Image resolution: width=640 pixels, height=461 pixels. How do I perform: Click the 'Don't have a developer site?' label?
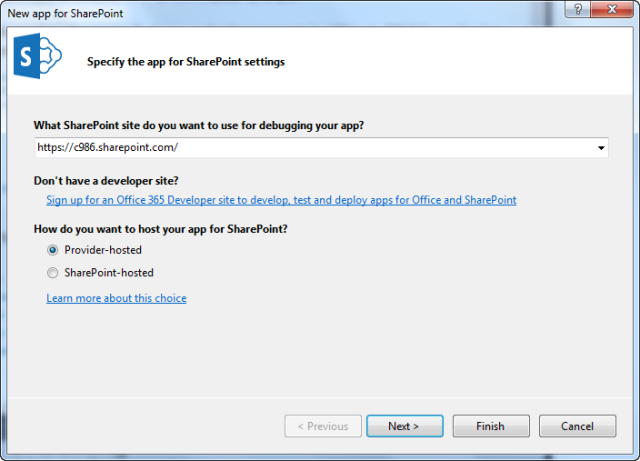106,180
